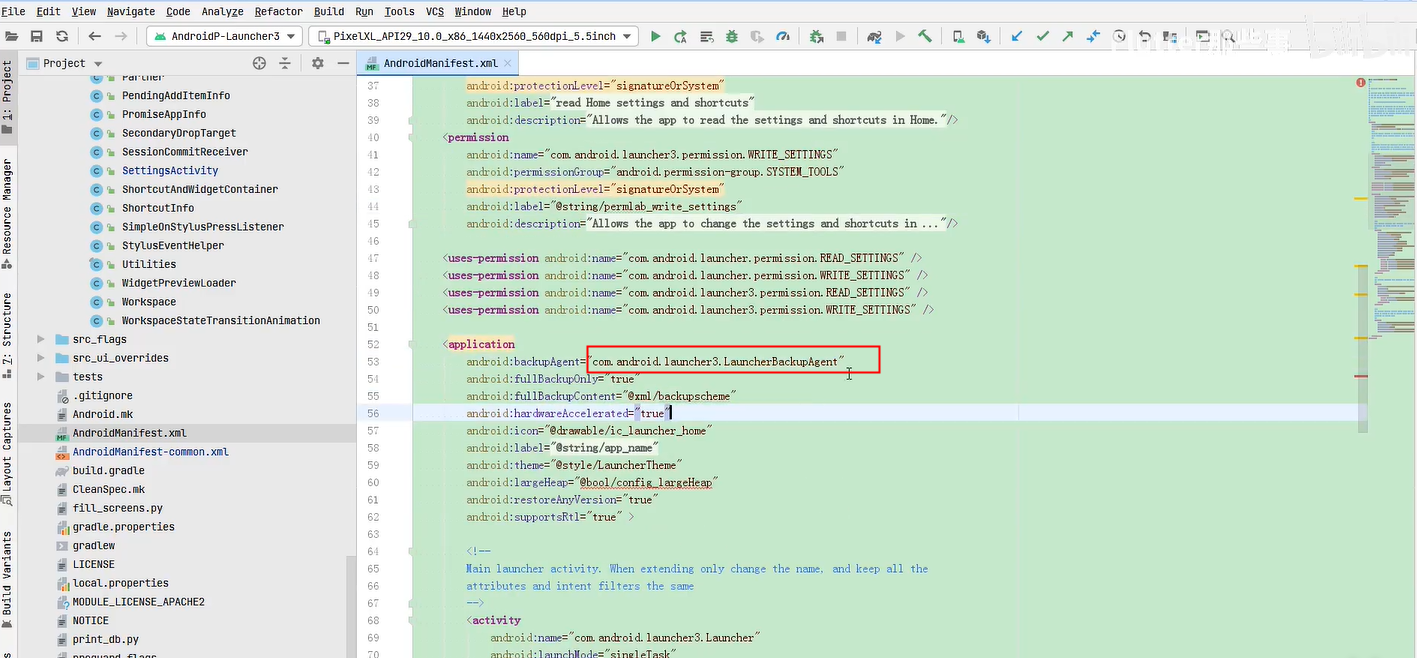Locate current file using crosshair icon

(x=259, y=63)
